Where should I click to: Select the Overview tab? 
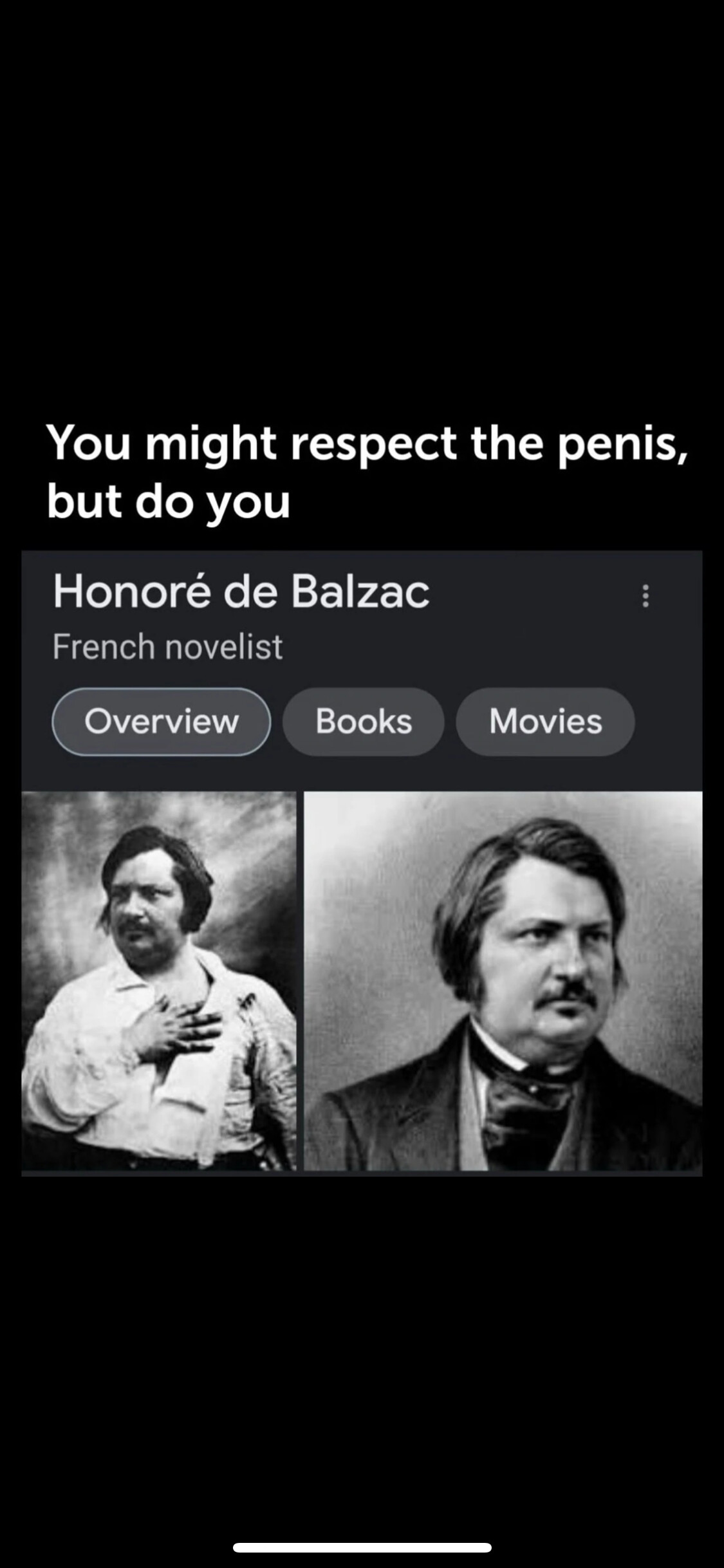coord(161,721)
